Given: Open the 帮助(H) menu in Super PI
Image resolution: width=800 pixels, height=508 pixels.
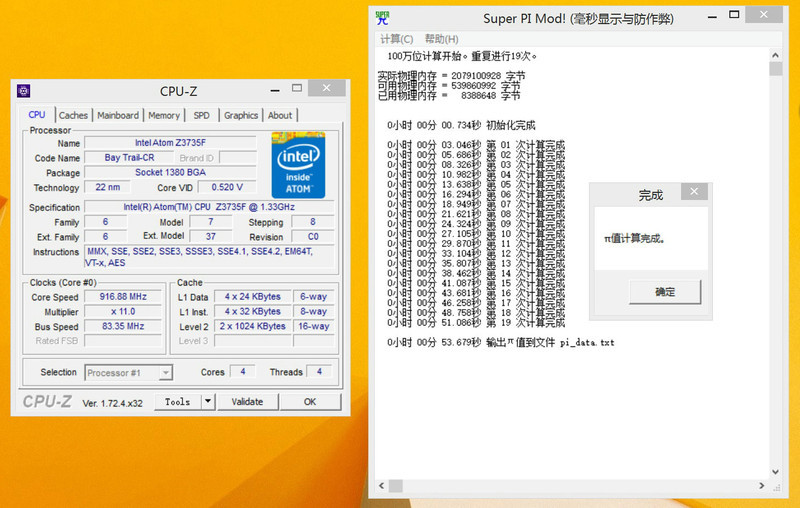Looking at the screenshot, I should tap(441, 39).
